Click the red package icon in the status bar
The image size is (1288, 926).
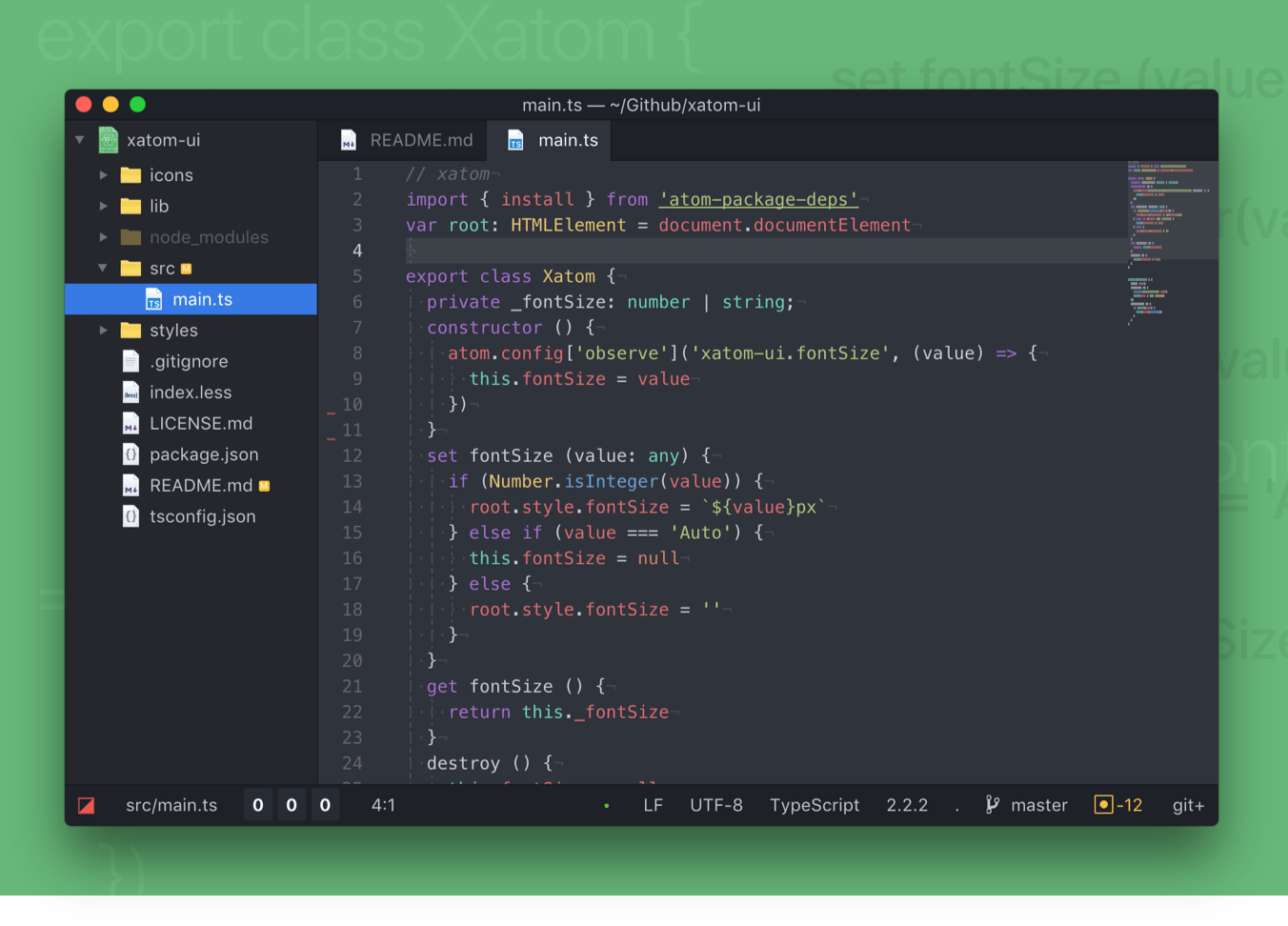(86, 805)
